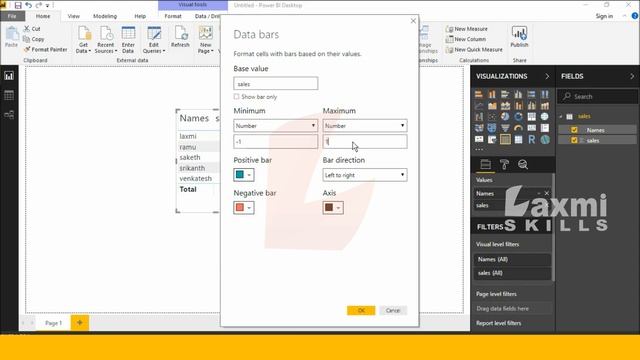640x360 pixels.
Task: Select the Donut chart visualization
Action: (518, 117)
